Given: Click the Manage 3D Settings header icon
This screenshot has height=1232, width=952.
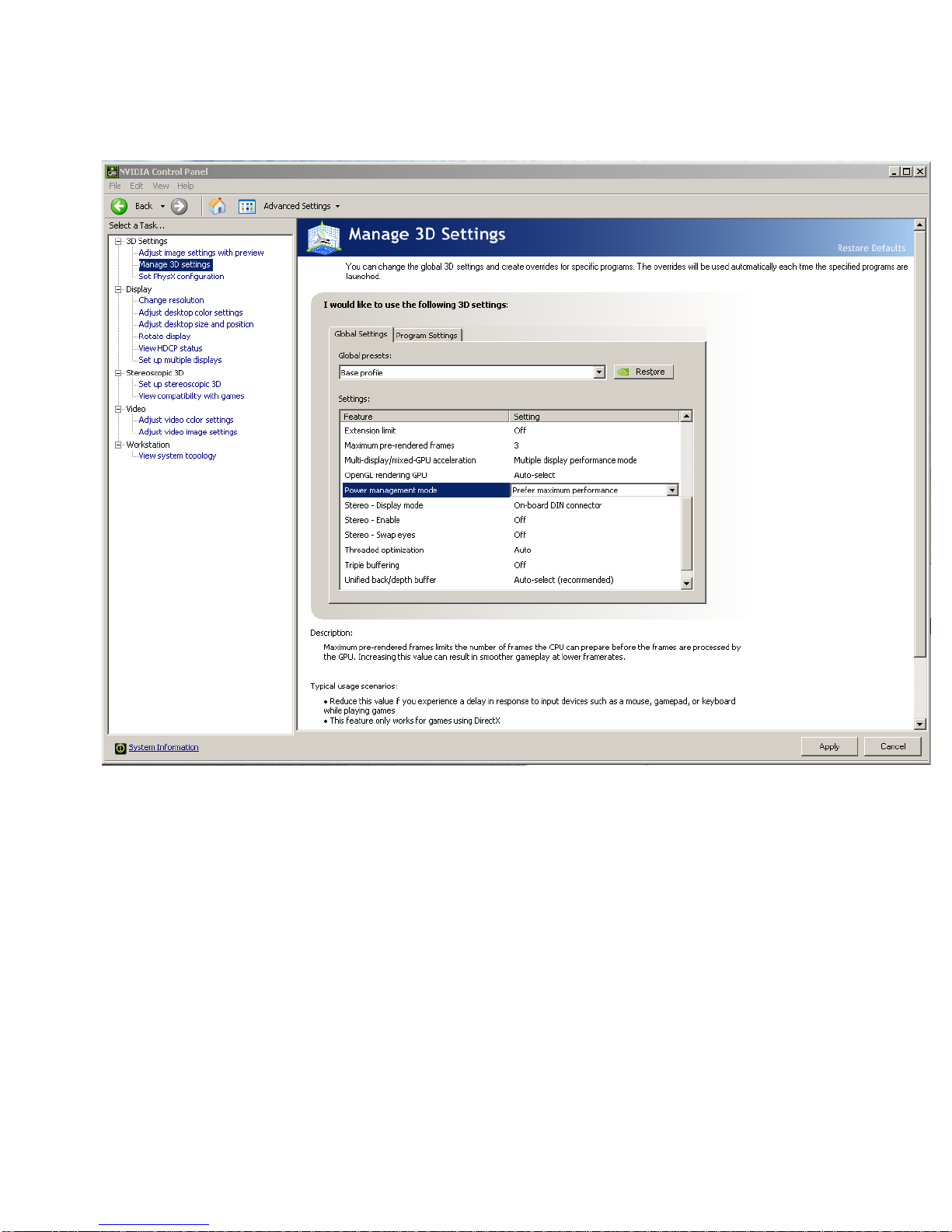Looking at the screenshot, I should [324, 237].
